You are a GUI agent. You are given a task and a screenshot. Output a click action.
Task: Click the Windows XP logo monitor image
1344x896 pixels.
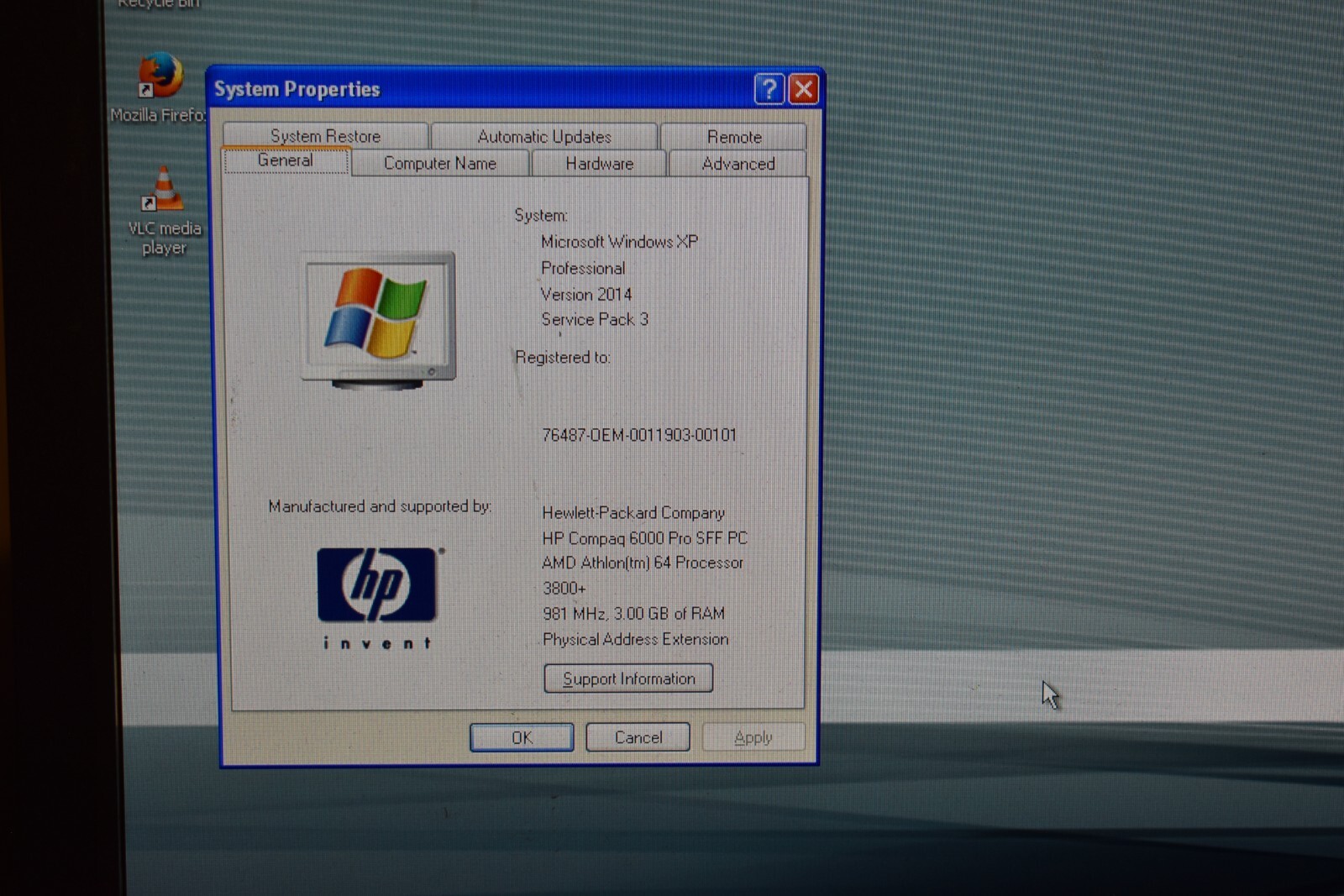click(x=378, y=320)
